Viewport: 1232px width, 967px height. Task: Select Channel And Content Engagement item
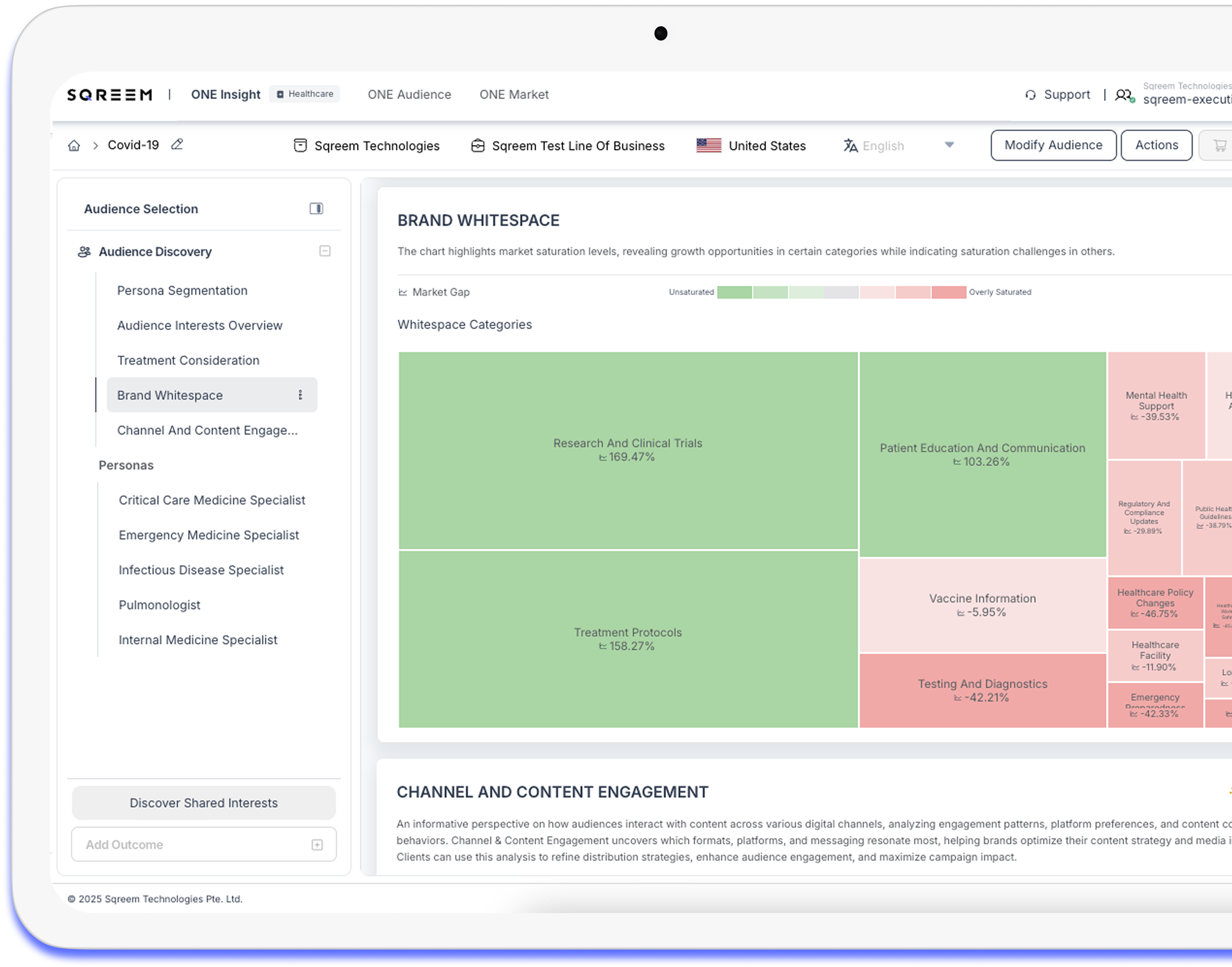pos(207,430)
